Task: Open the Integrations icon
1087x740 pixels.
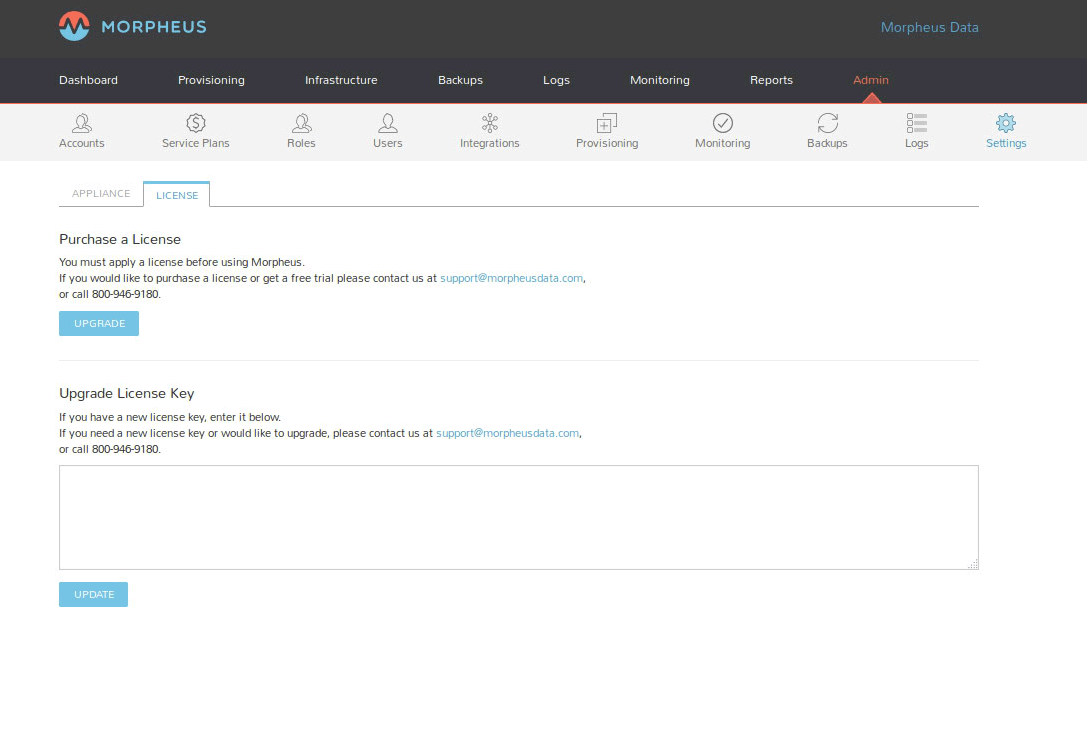Action: click(490, 123)
